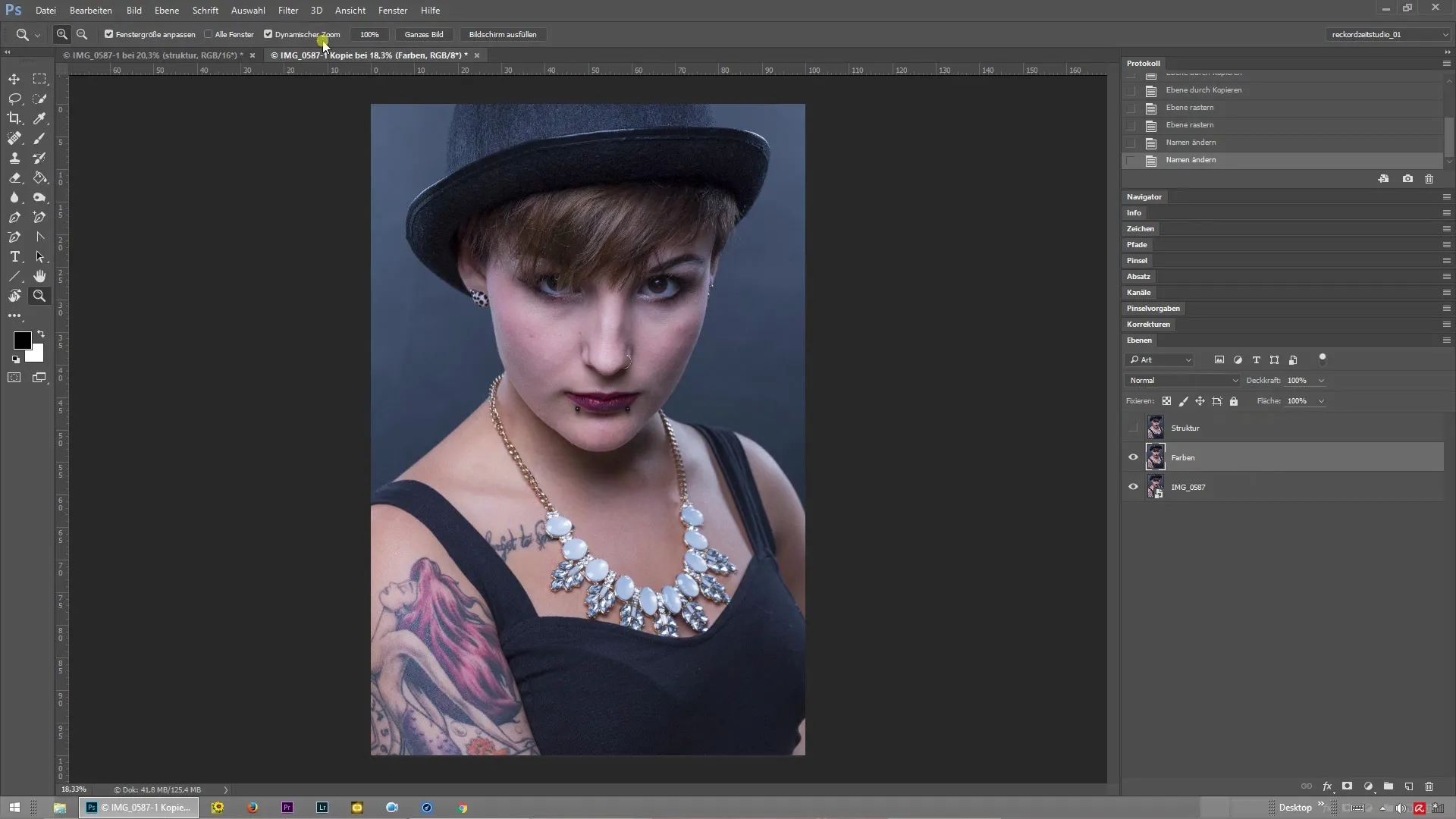Open the Fläche fill dropdown
This screenshot has width=1456, height=819.
1321,401
